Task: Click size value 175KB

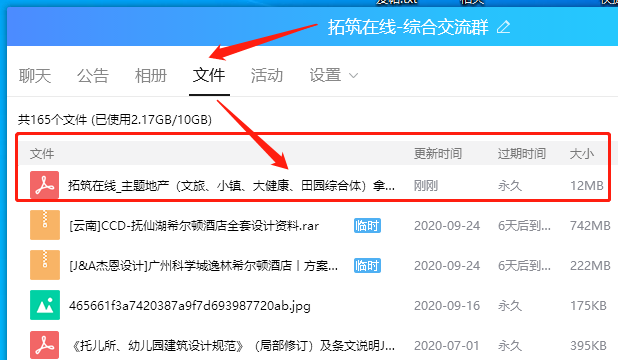Action: (x=588, y=306)
